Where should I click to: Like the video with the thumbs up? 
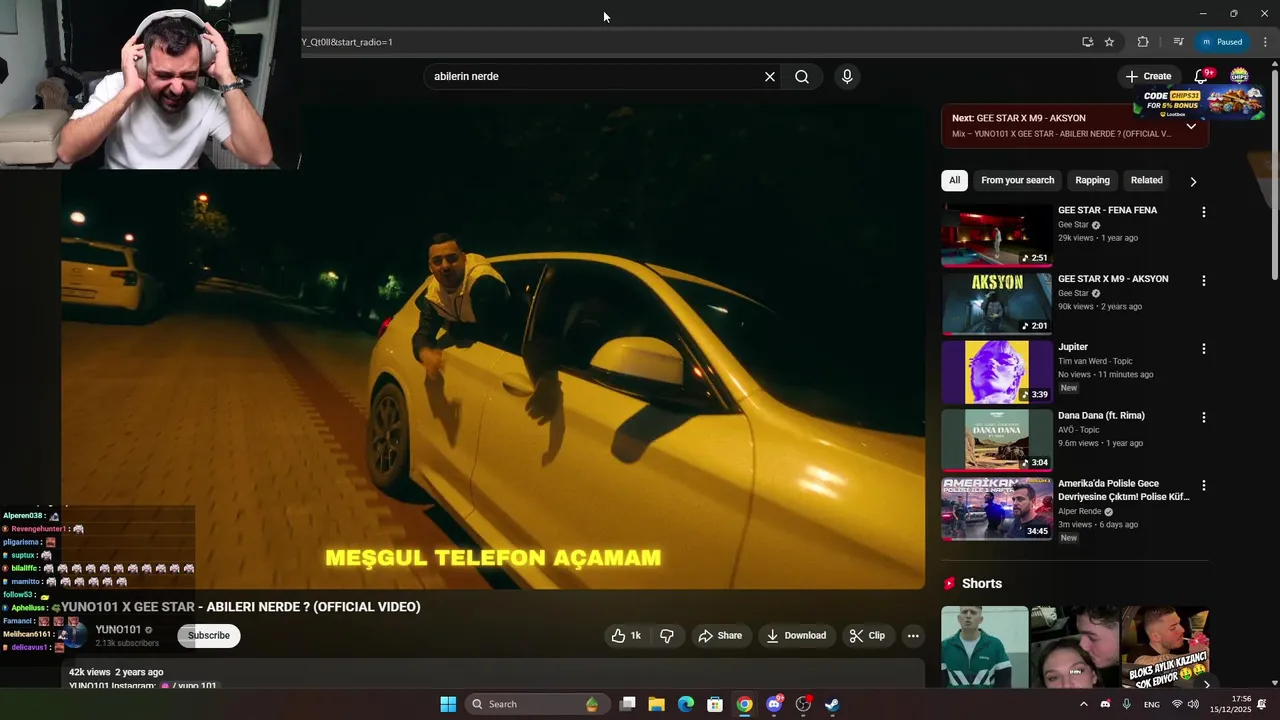point(627,636)
